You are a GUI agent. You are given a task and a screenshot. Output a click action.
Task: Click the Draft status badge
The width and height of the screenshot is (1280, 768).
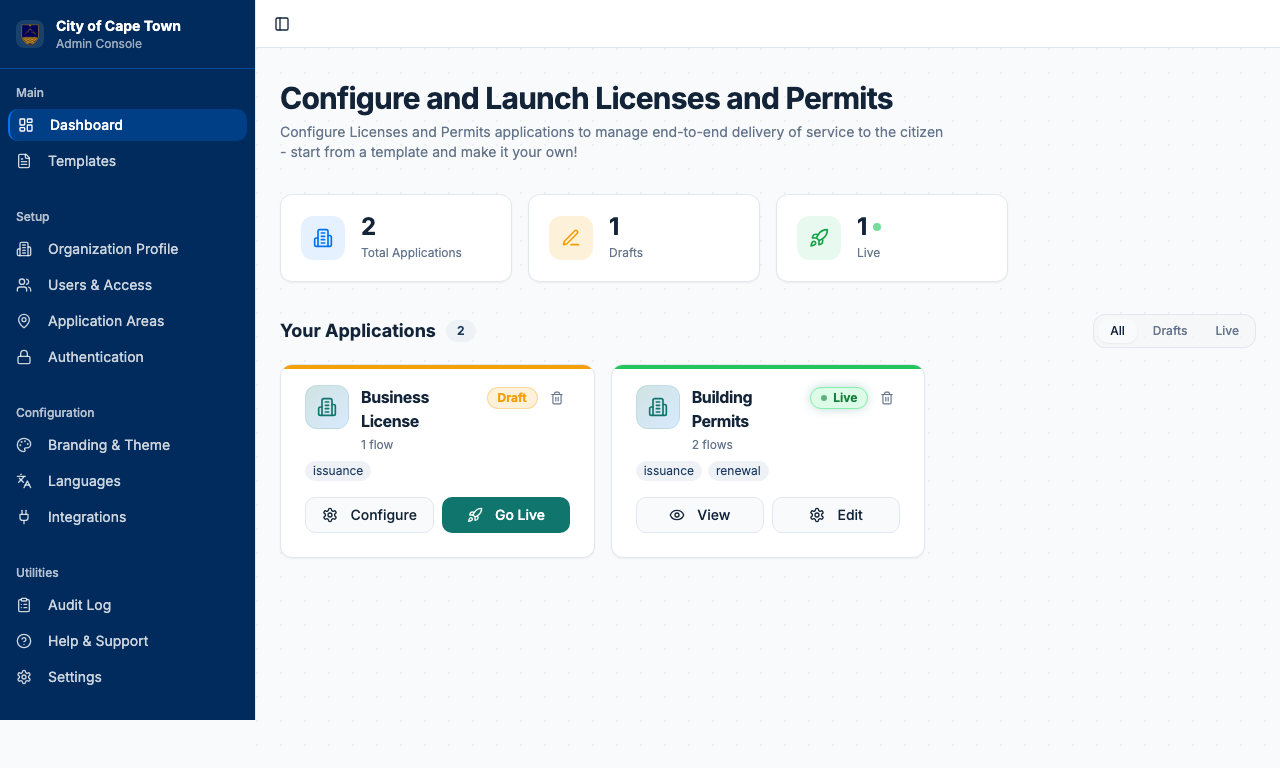coord(512,398)
